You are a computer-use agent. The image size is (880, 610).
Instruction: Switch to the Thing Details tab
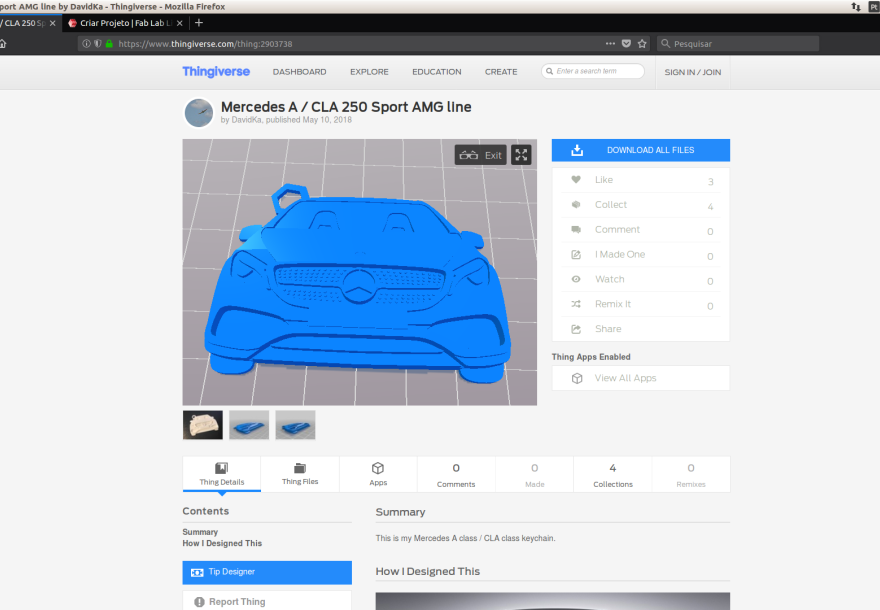[222, 474]
